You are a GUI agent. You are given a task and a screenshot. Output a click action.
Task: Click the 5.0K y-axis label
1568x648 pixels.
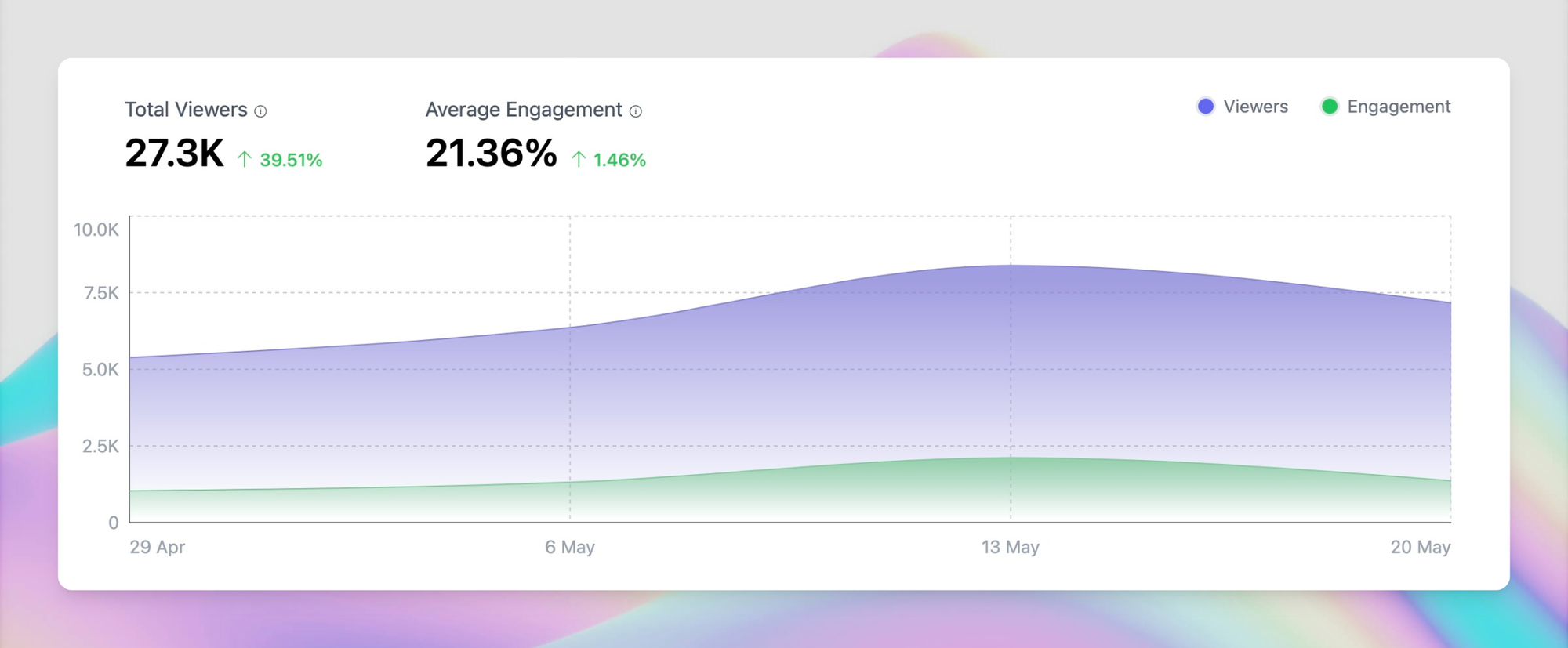click(x=100, y=370)
